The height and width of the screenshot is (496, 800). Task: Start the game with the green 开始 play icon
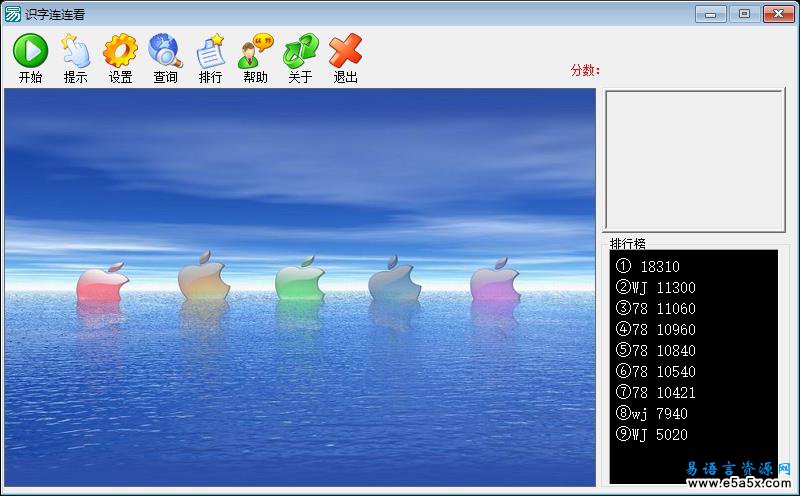pos(30,51)
